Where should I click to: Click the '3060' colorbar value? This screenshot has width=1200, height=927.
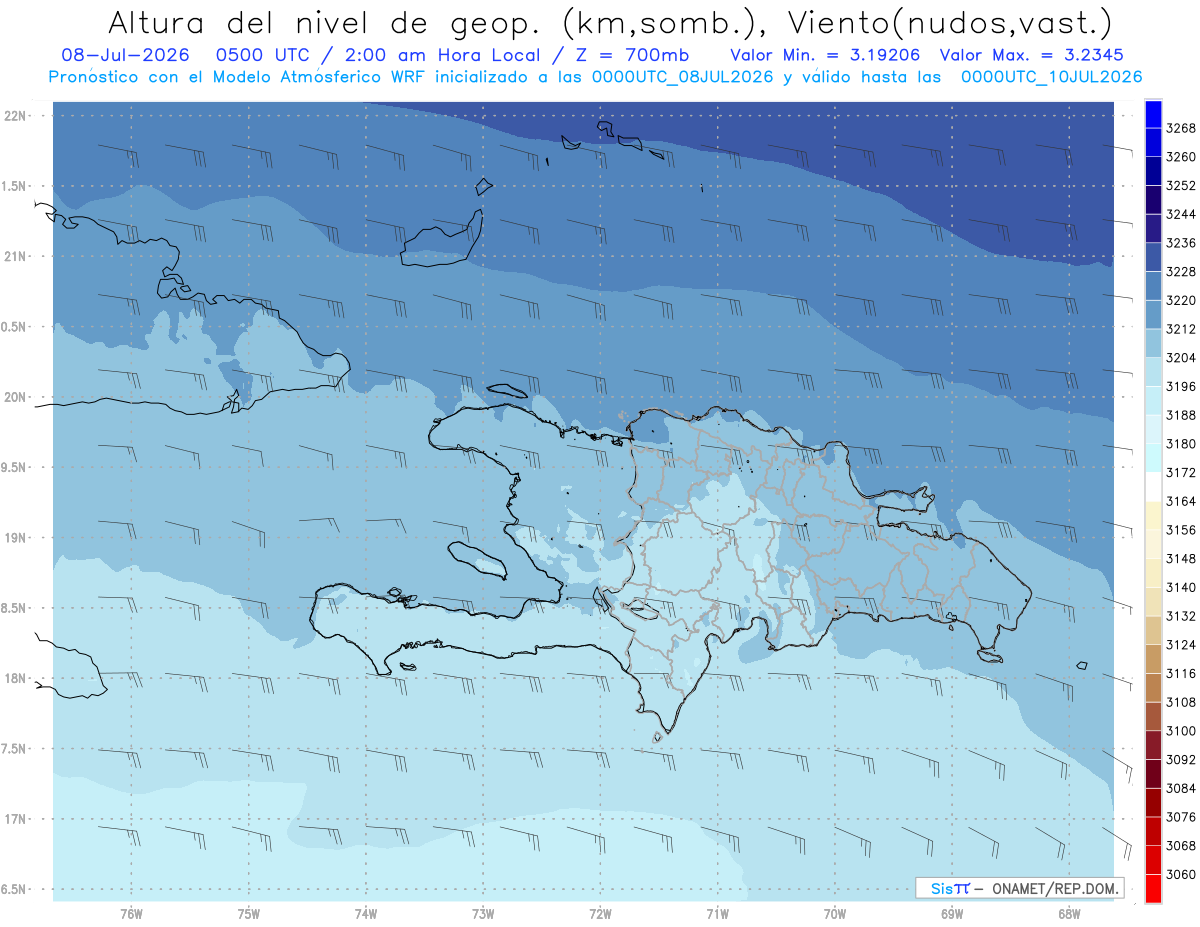tap(1181, 874)
